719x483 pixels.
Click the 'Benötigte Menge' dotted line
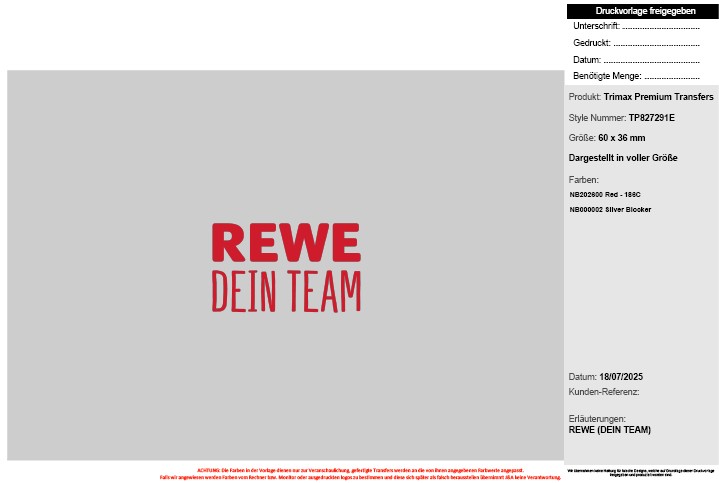point(672,78)
